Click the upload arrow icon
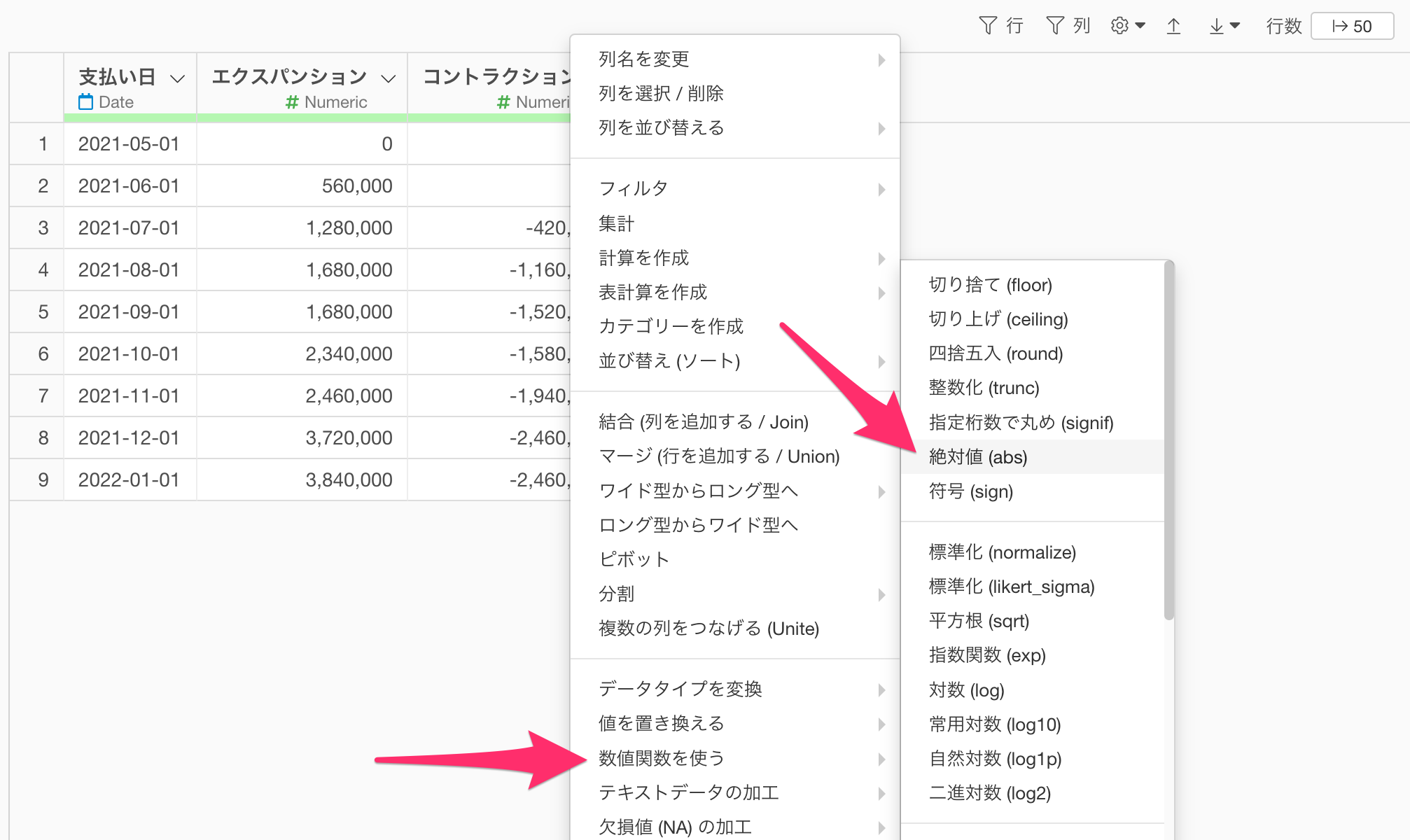This screenshot has height=840, width=1410. (x=1174, y=26)
